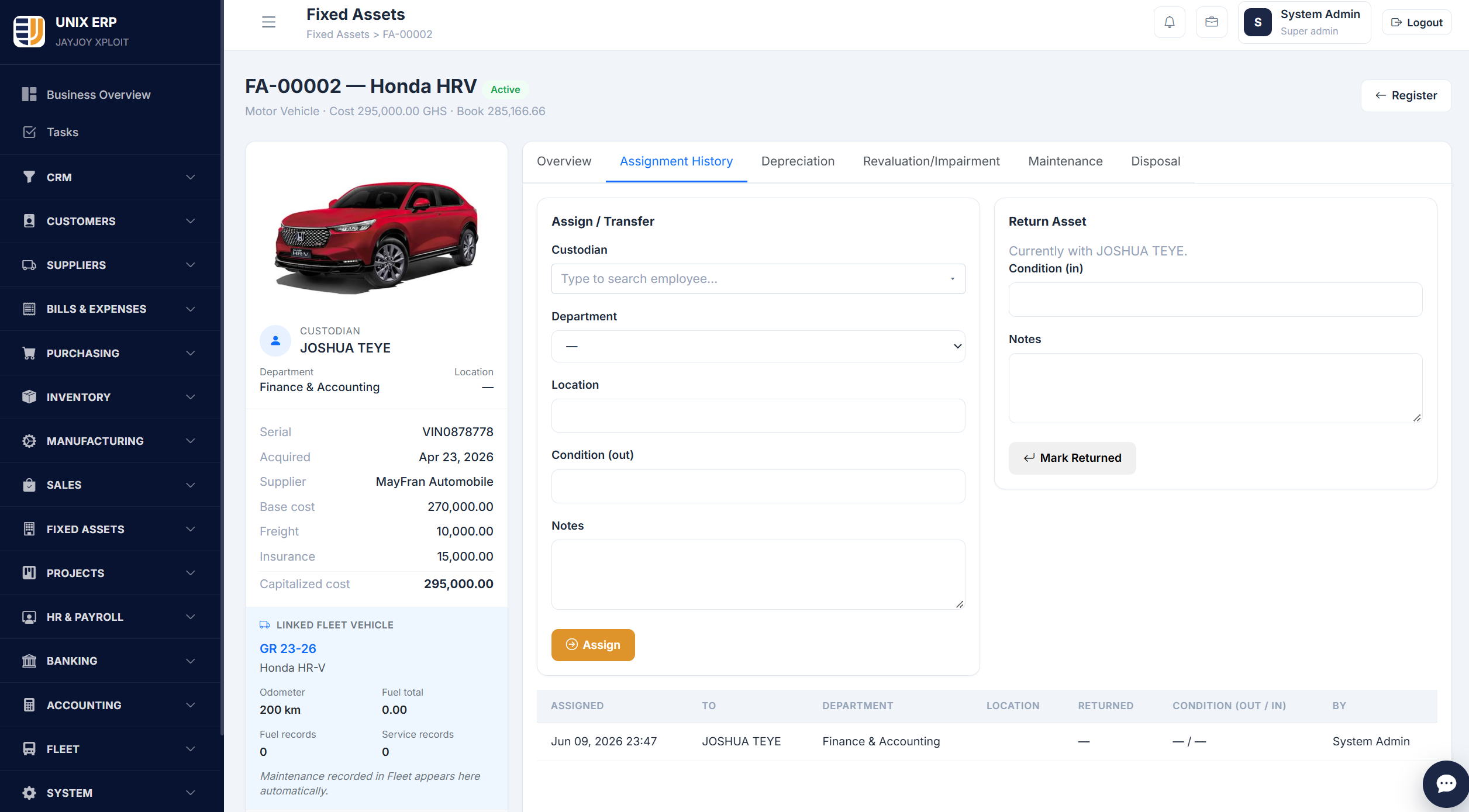Click the Suppliers truck icon

(29, 265)
